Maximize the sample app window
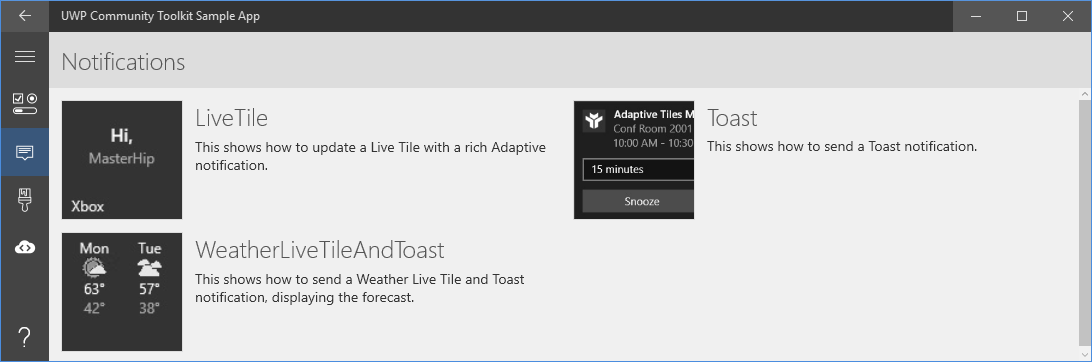 1022,16
